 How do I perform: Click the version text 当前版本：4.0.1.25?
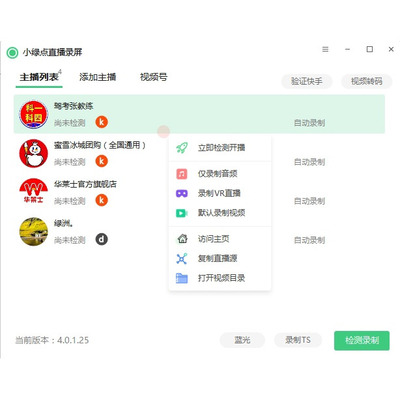[x=52, y=340]
